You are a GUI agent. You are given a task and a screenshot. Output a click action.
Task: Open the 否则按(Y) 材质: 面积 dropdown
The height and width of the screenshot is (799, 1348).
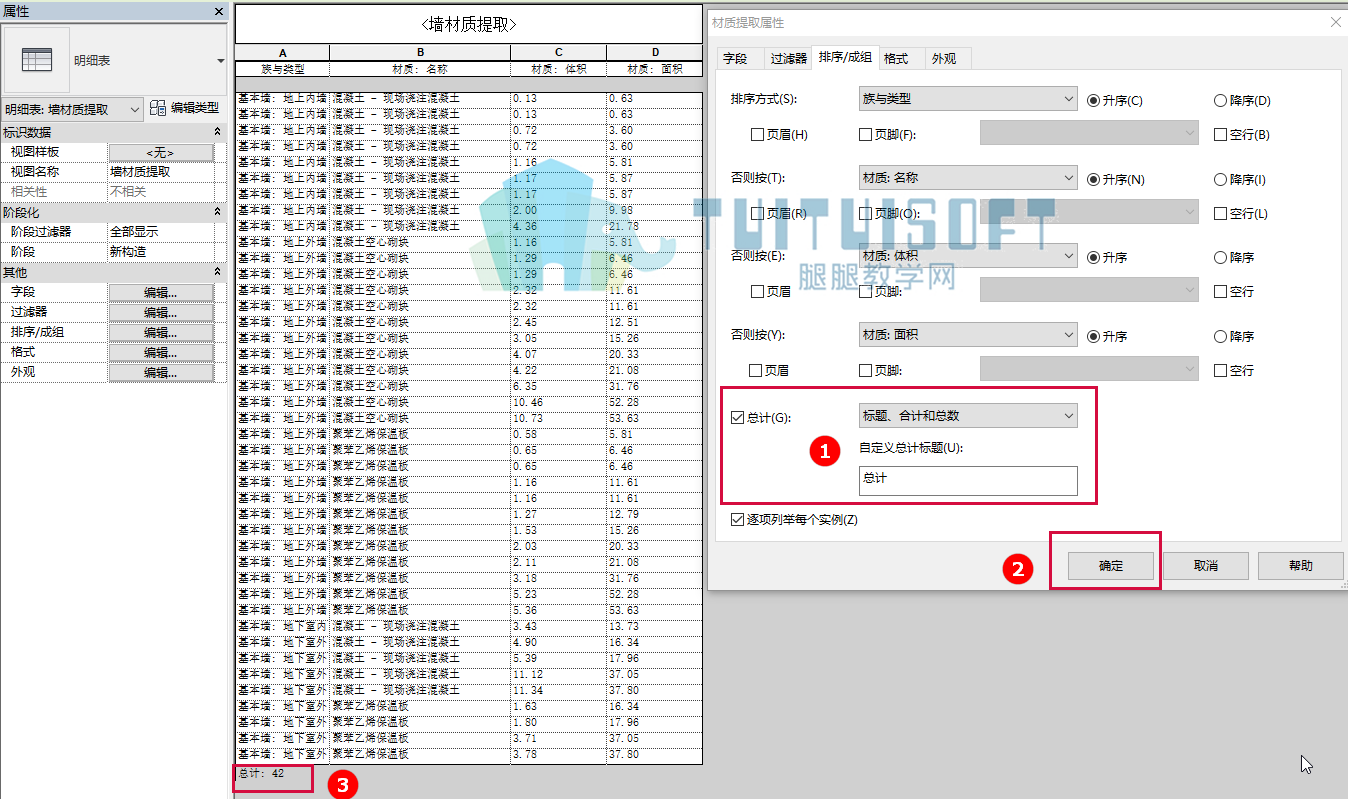[967, 335]
